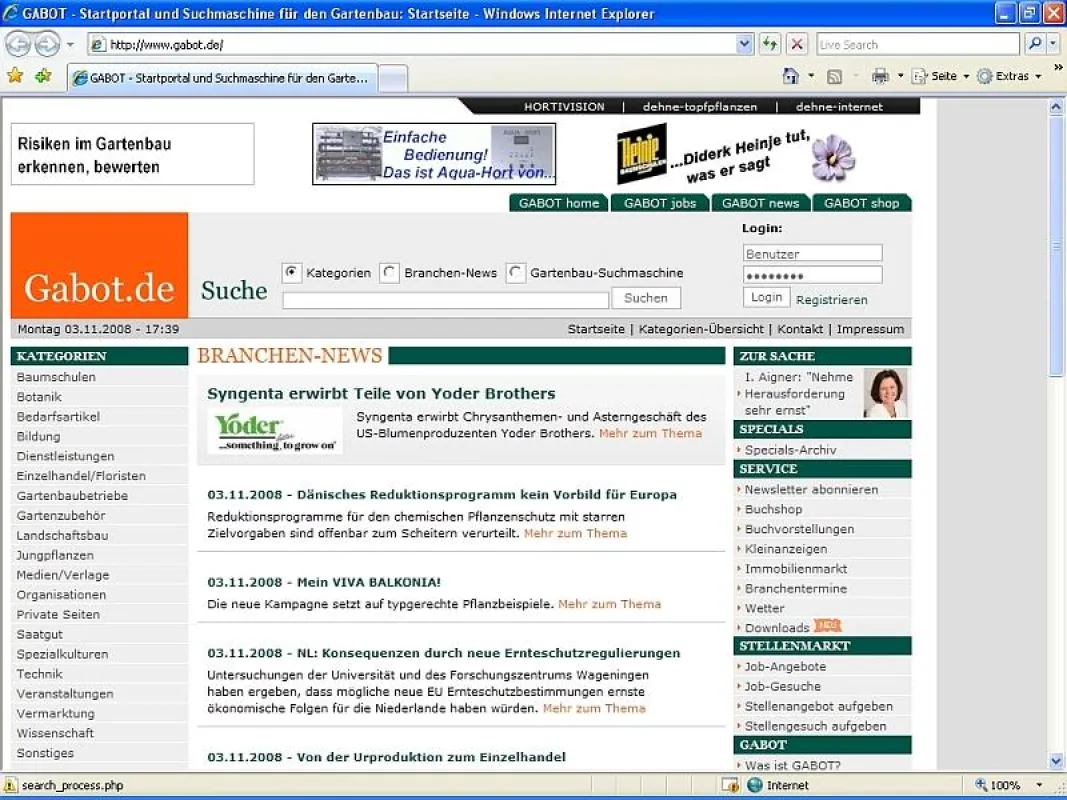Open the Registrieren link

pos(832,300)
